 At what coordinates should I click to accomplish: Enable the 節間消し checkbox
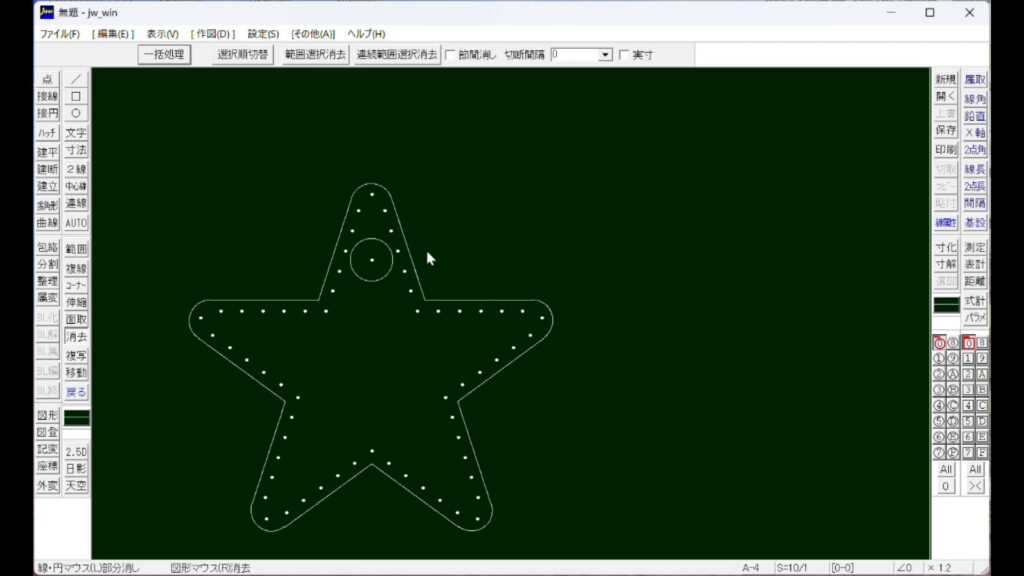[x=450, y=55]
